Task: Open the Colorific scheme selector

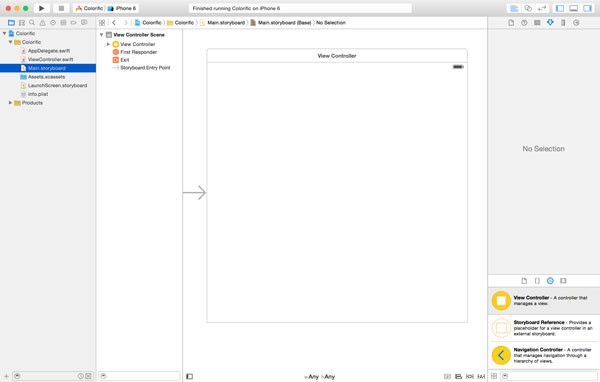Action: coord(90,8)
